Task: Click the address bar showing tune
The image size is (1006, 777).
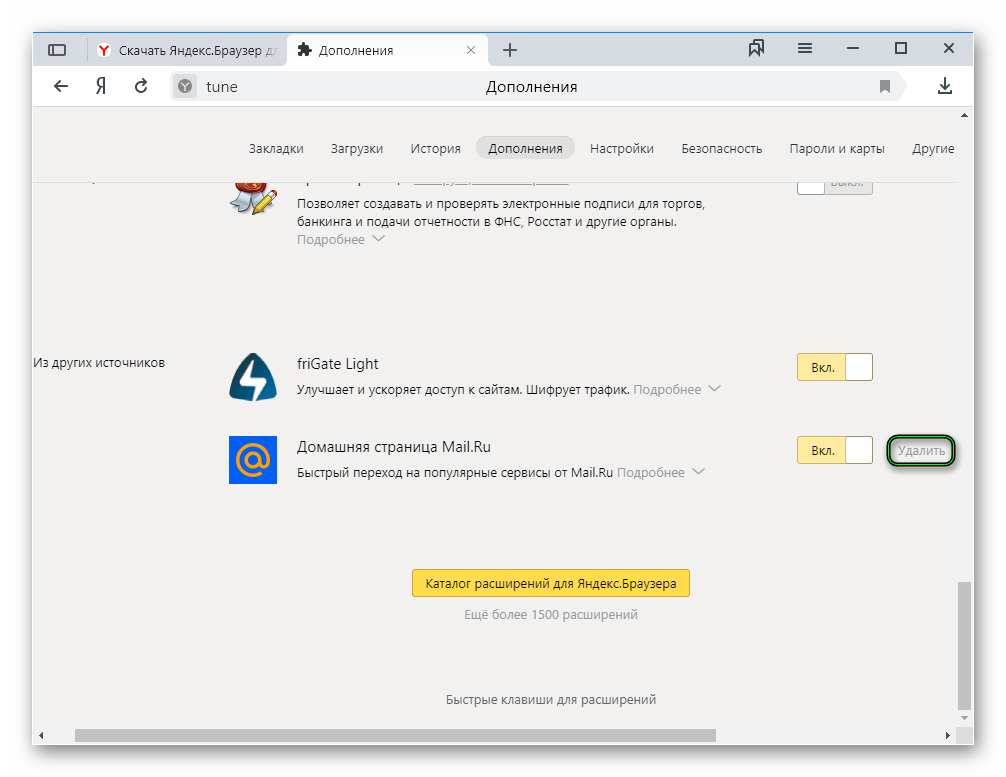Action: tap(531, 87)
